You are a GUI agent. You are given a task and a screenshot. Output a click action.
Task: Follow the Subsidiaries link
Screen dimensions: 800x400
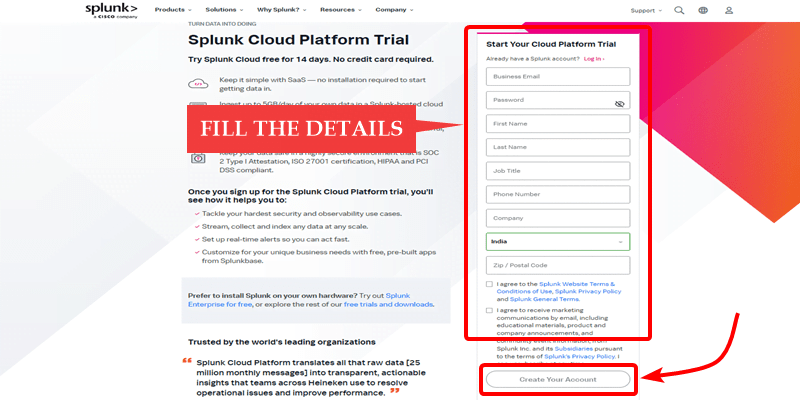573,348
